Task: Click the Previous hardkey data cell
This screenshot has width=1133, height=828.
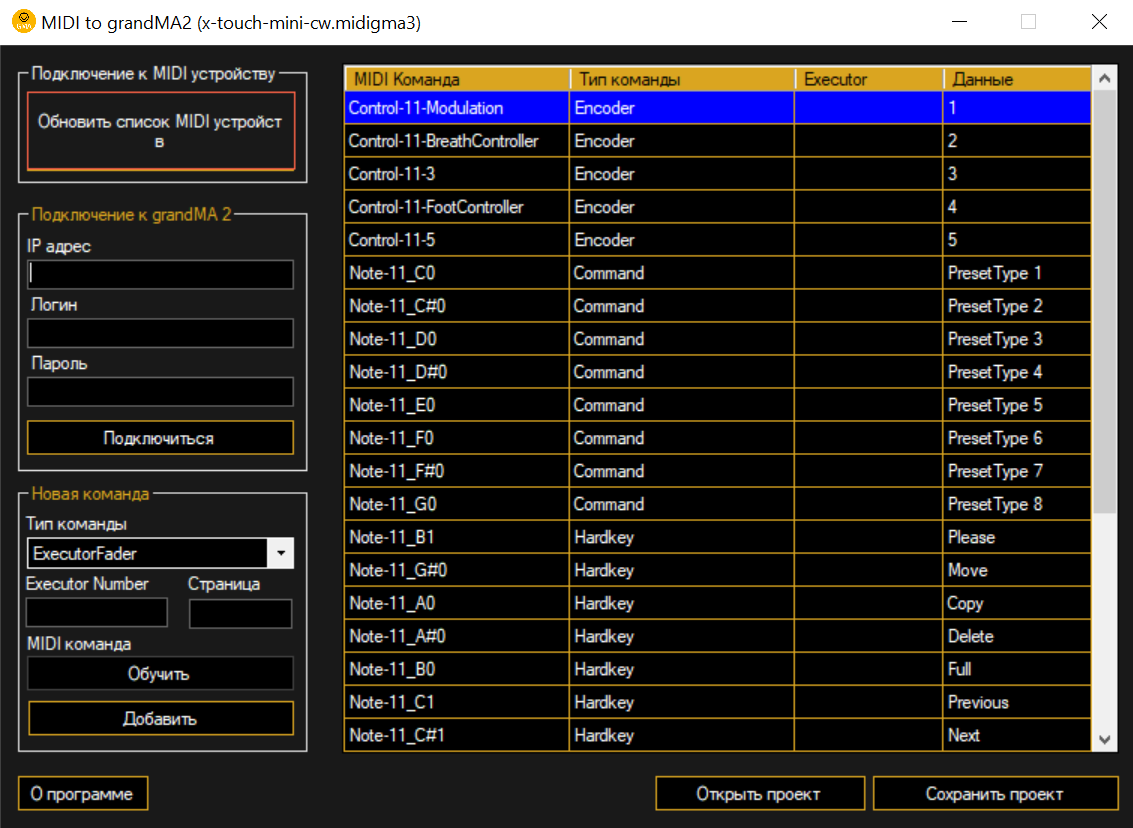Action: tap(1017, 702)
